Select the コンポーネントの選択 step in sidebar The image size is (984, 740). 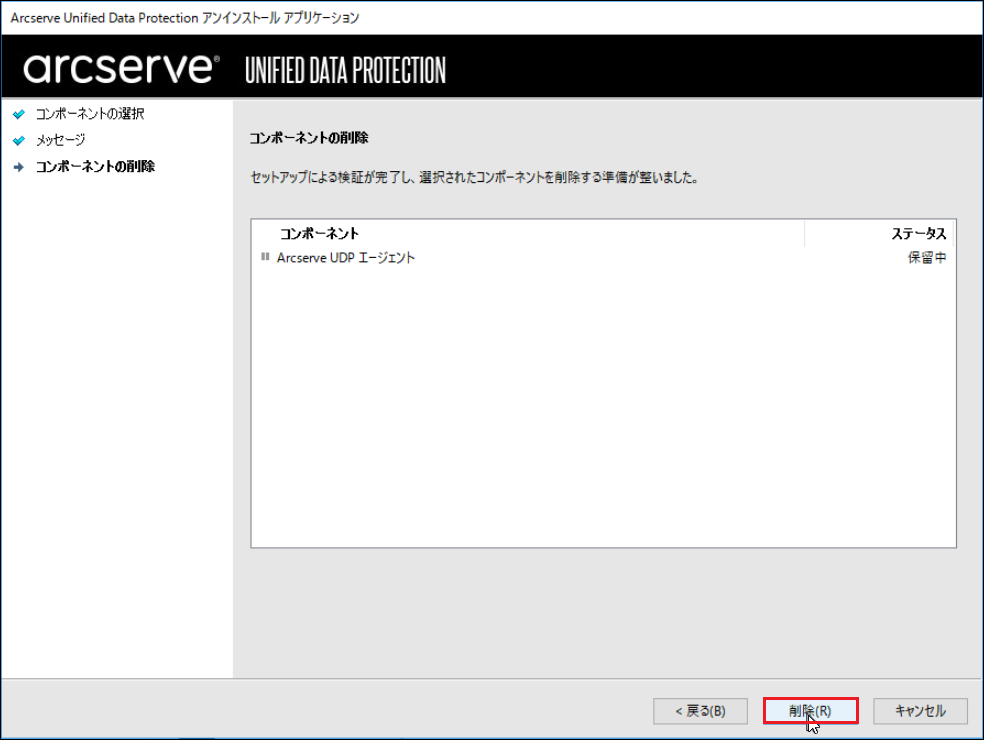90,114
